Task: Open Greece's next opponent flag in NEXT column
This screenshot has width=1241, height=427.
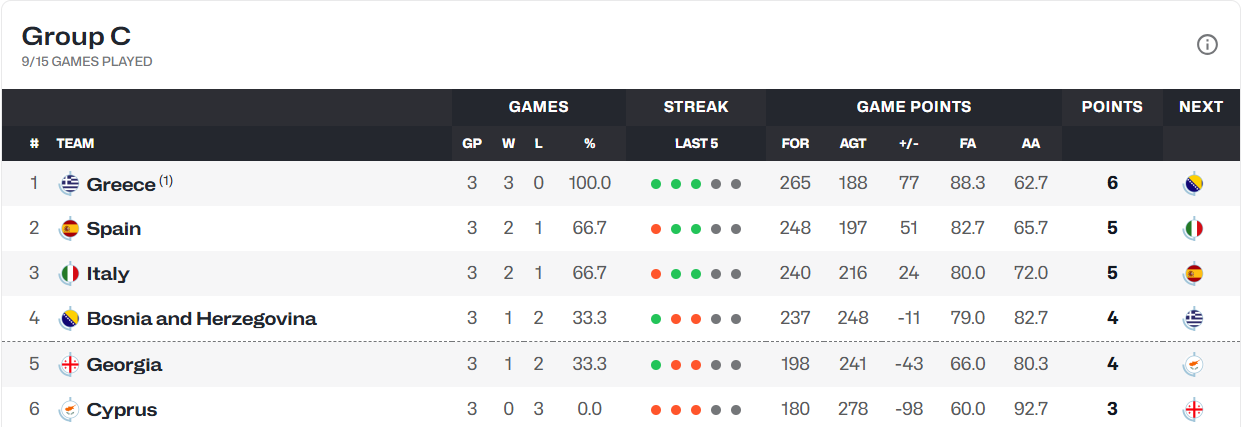Action: (x=1192, y=184)
